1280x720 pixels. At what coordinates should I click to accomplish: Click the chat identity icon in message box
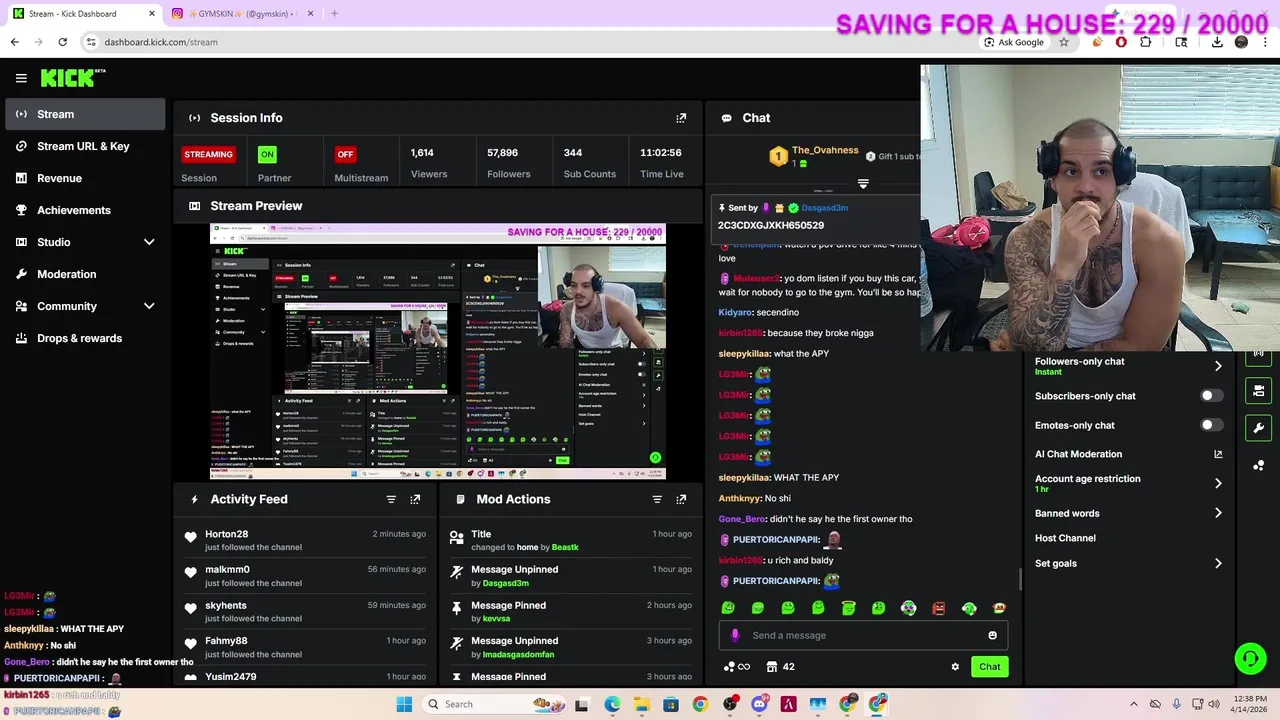[x=735, y=635]
